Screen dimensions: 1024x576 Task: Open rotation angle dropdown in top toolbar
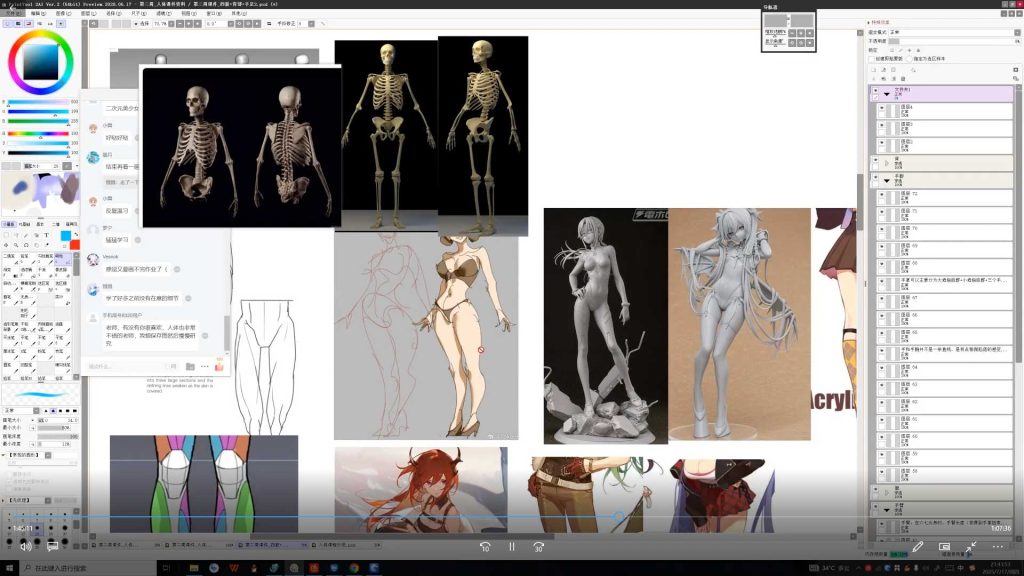231,24
